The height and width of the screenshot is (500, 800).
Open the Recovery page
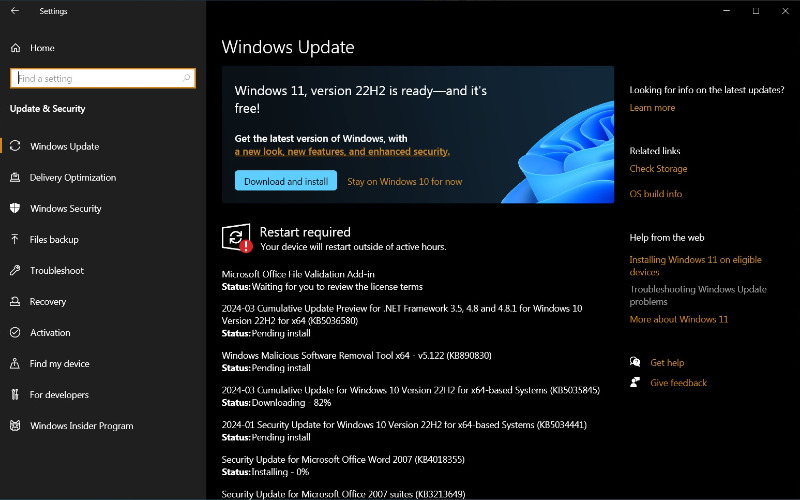click(x=48, y=302)
